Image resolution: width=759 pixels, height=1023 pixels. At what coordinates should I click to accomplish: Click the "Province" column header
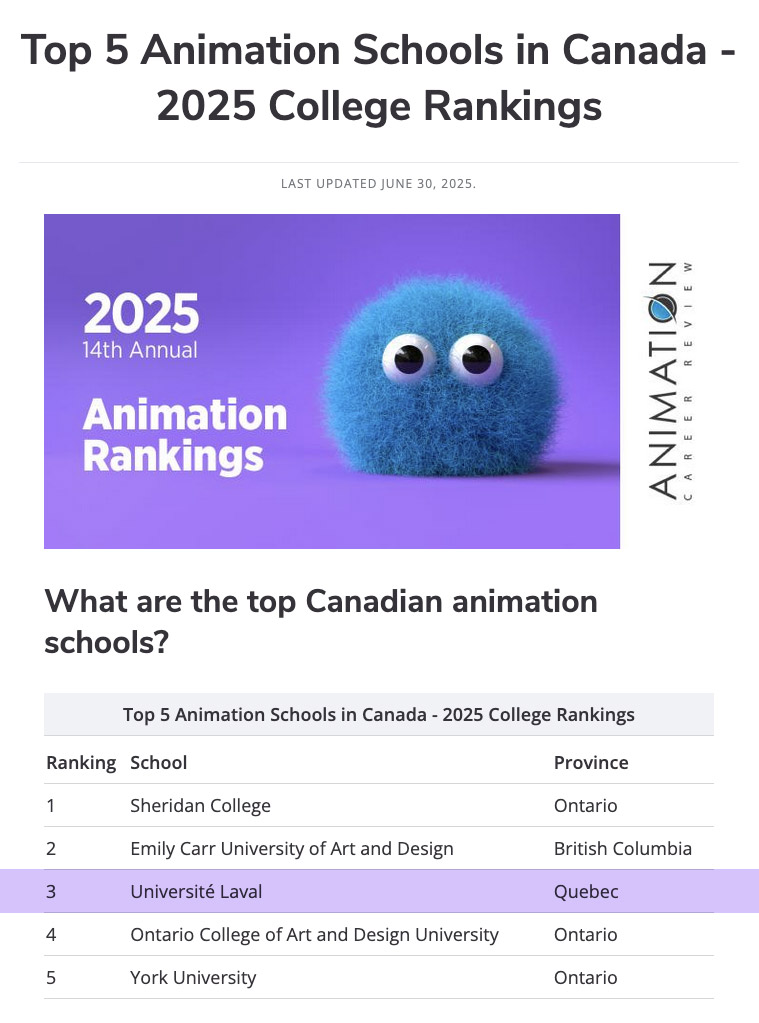[591, 762]
